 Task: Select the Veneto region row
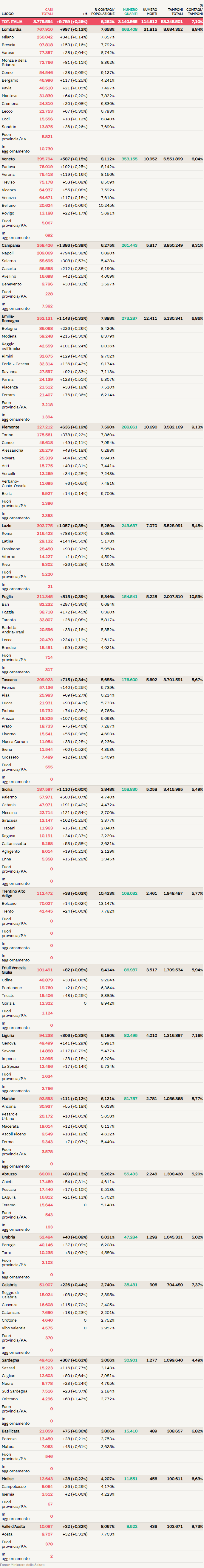click(9, 159)
